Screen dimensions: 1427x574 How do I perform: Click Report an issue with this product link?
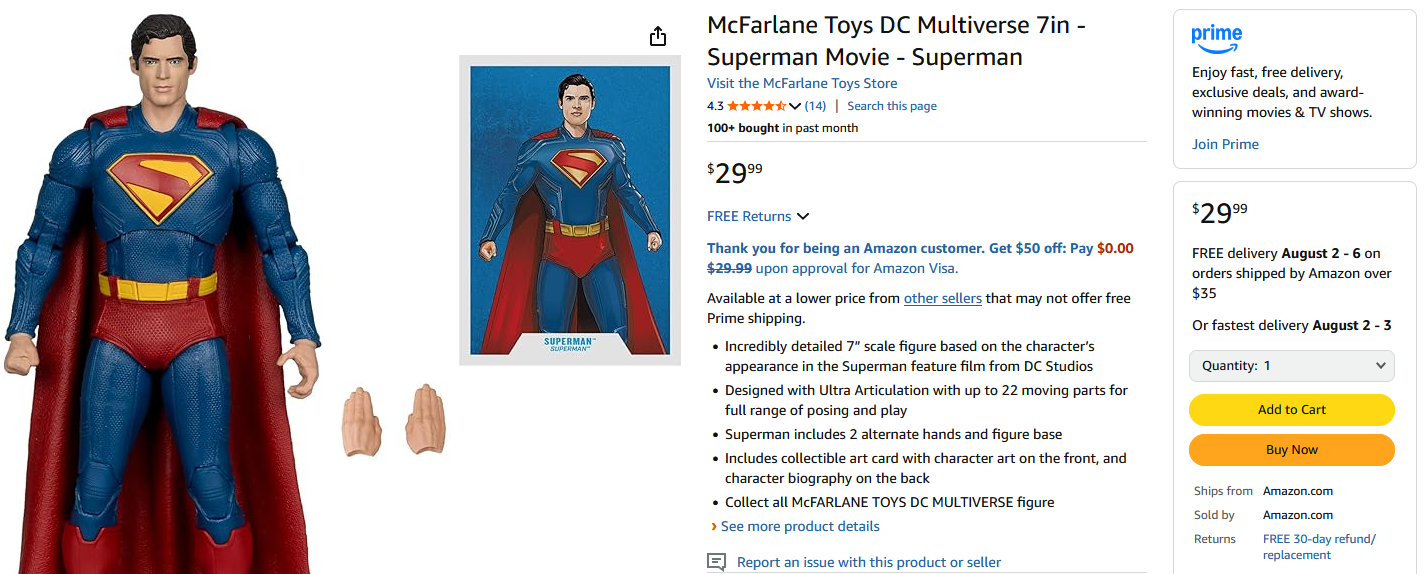tap(868, 562)
